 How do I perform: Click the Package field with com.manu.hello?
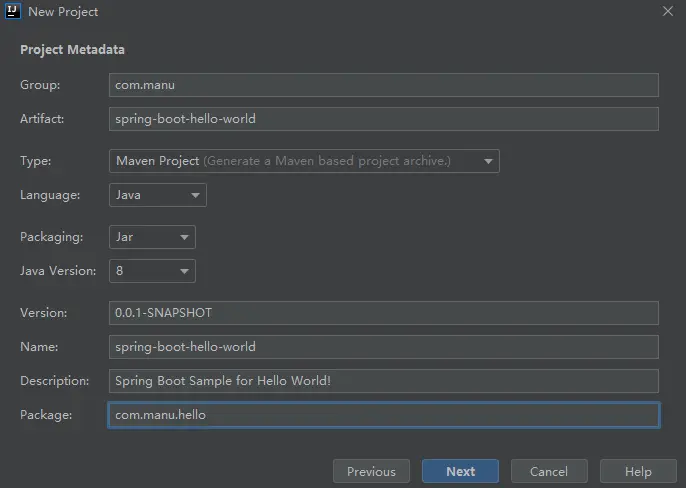click(x=383, y=415)
